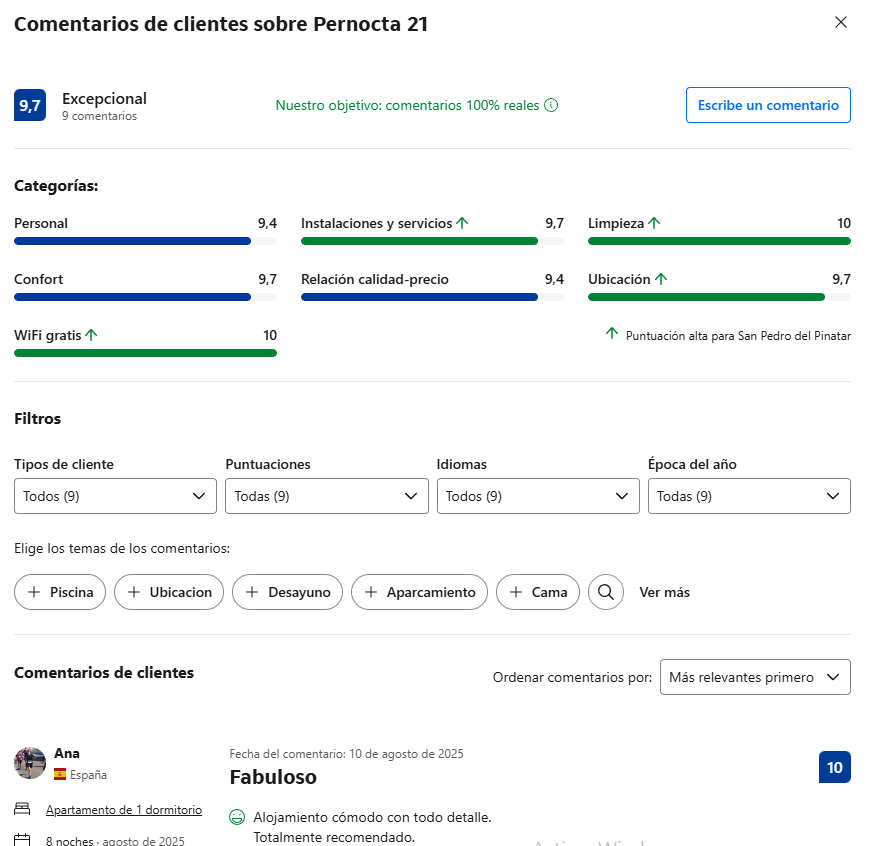The image size is (874, 846).
Task: Click Escribe un comentario button
Action: 768,105
